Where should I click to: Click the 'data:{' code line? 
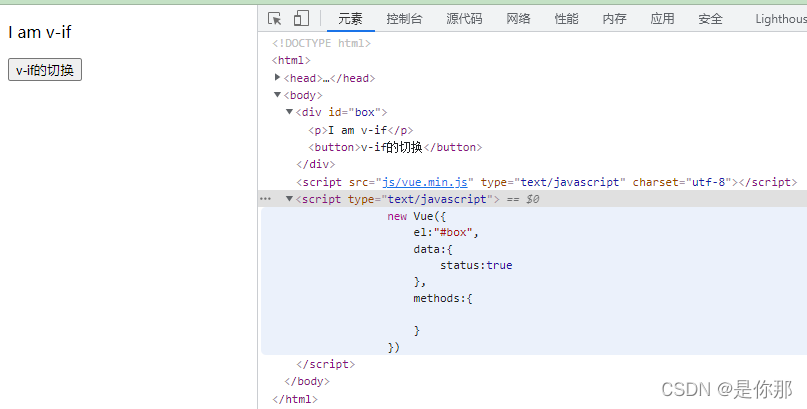click(x=433, y=250)
